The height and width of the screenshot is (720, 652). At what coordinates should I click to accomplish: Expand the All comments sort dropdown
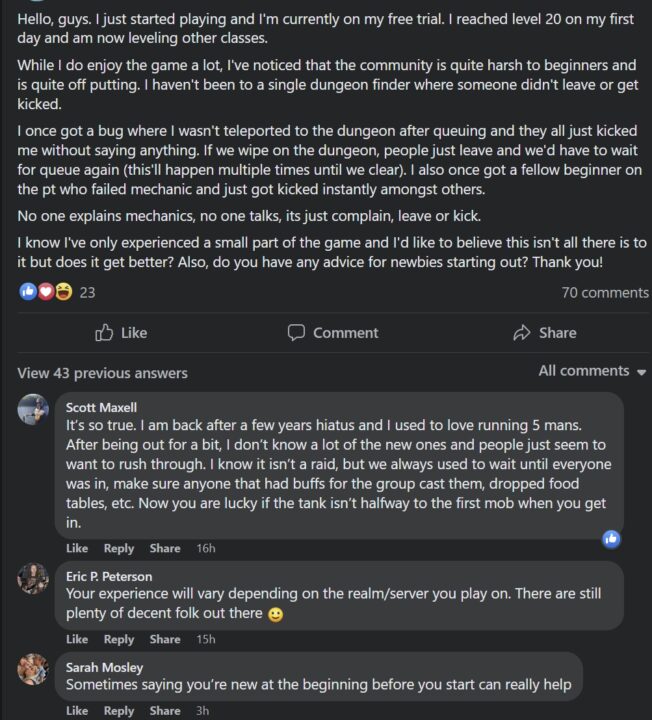[x=592, y=371]
